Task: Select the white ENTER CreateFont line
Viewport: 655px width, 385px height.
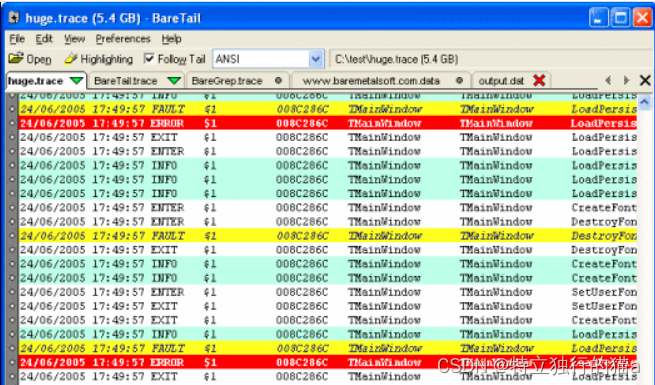Action: [328, 208]
